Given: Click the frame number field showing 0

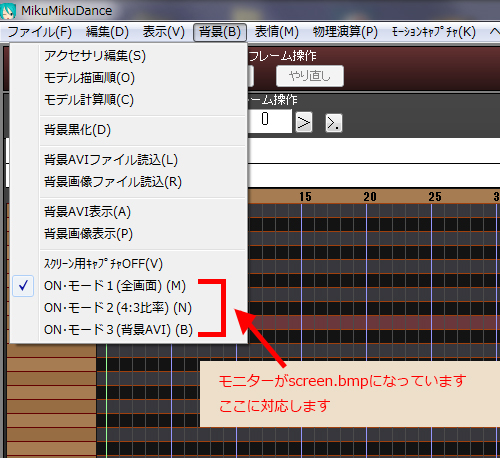Looking at the screenshot, I should click(269, 121).
